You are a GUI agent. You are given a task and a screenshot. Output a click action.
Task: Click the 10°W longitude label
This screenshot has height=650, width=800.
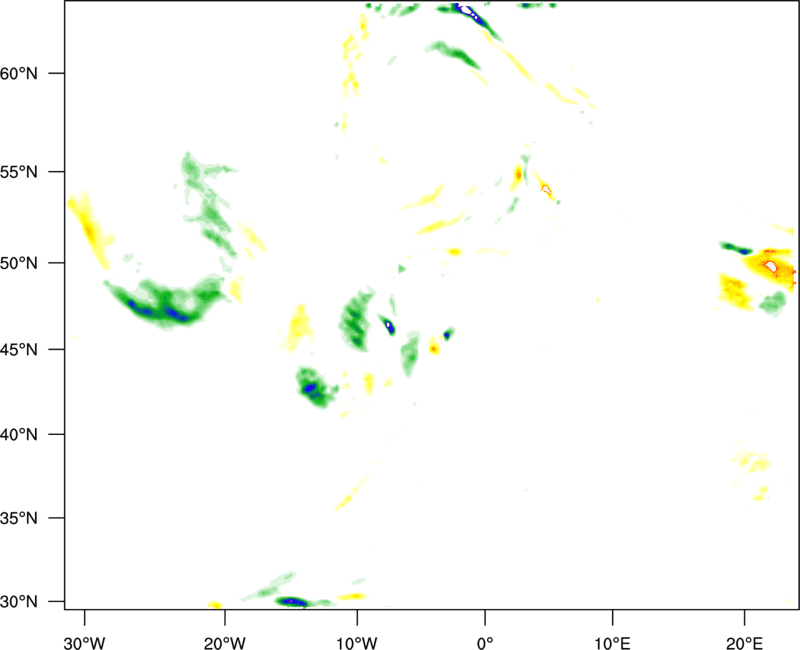tap(357, 643)
